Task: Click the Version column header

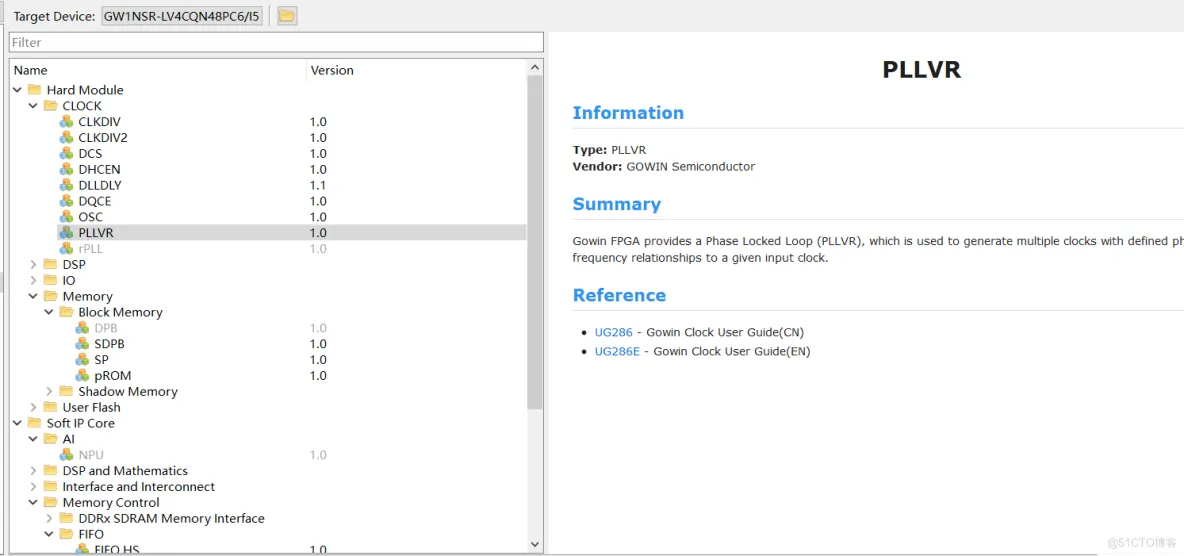Action: (418, 70)
